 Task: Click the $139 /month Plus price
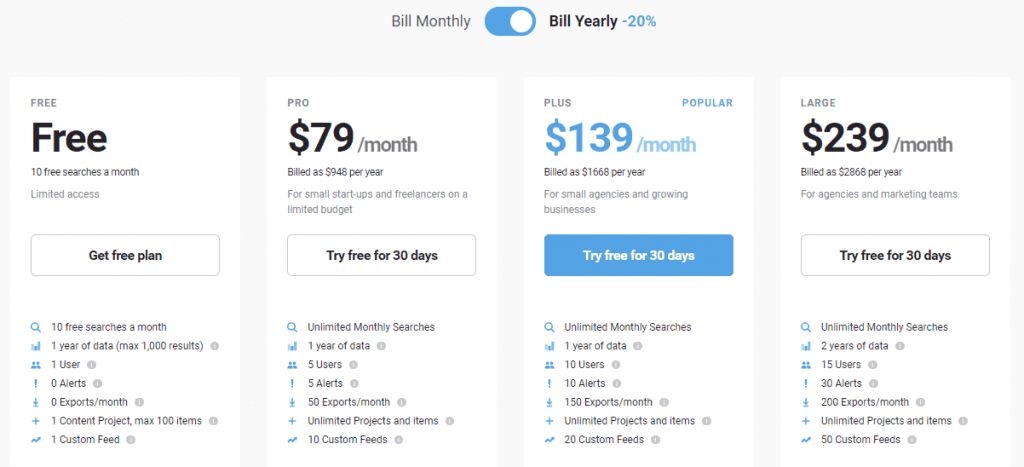[x=620, y=140]
